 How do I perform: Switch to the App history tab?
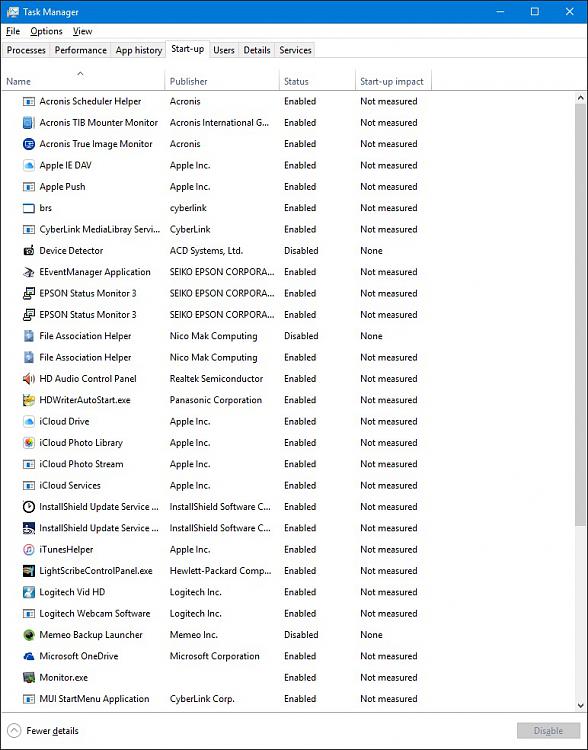[x=139, y=50]
